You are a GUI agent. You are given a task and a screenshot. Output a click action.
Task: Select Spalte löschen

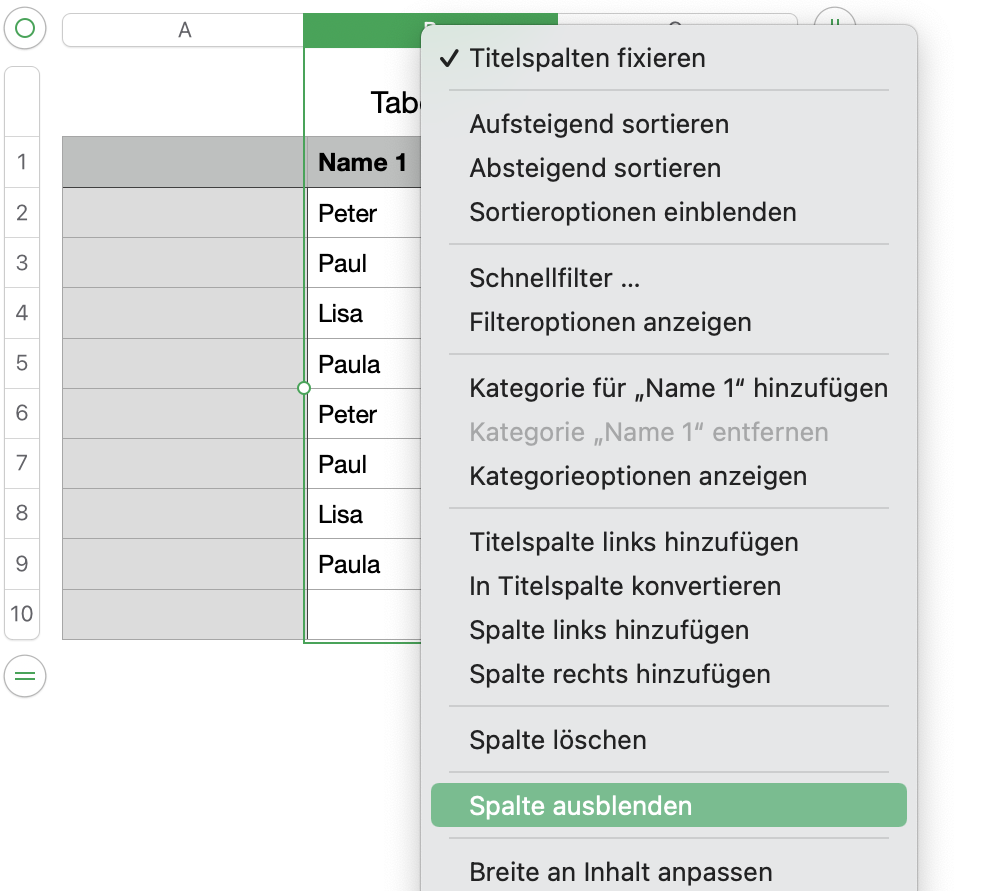(558, 741)
